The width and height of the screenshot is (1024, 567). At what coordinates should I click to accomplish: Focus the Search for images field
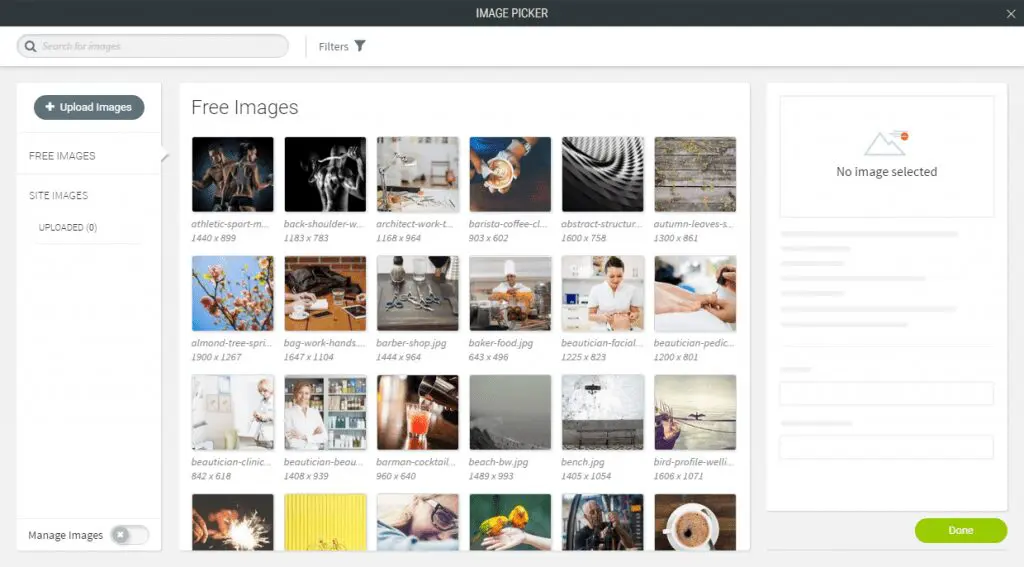(x=153, y=46)
